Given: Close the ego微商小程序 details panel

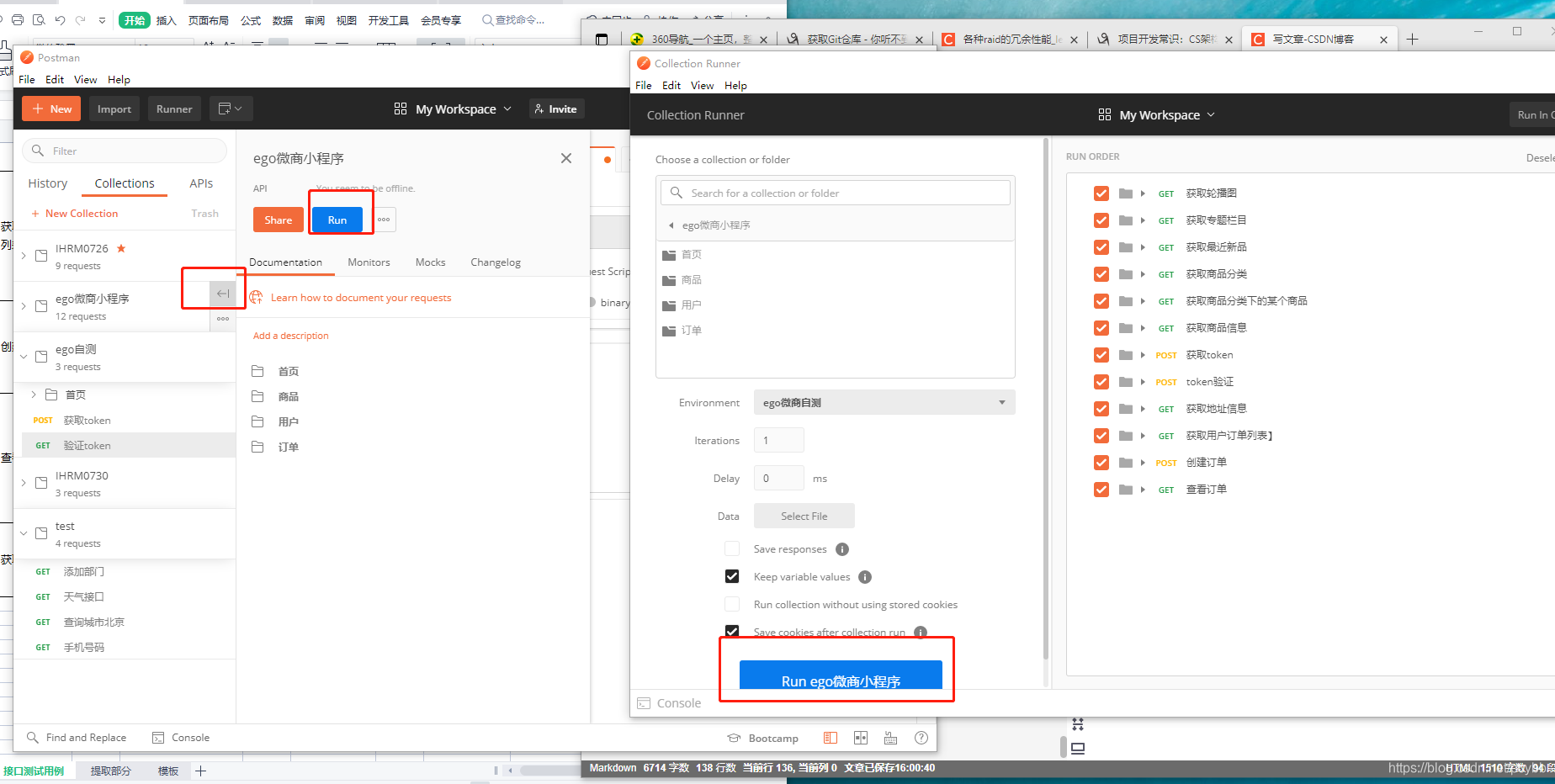Looking at the screenshot, I should tap(566, 158).
